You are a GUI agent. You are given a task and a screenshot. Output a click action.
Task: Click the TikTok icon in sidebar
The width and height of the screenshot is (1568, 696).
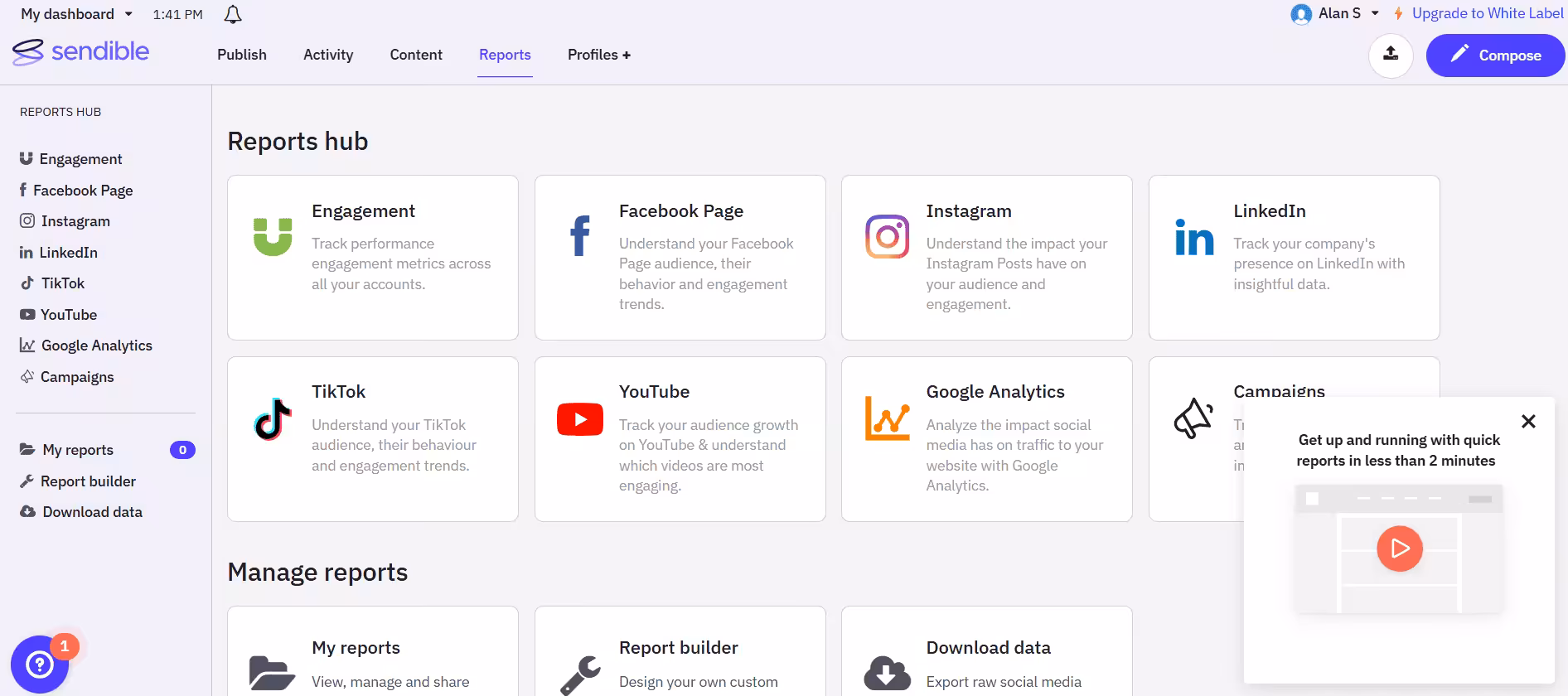(x=27, y=283)
